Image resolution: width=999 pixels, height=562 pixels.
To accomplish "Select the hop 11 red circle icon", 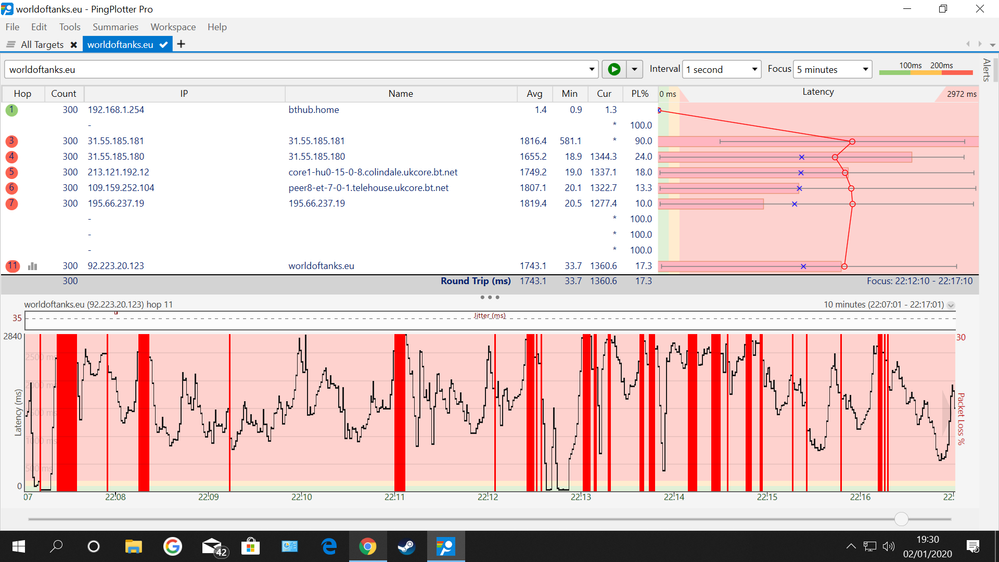I will coord(12,266).
